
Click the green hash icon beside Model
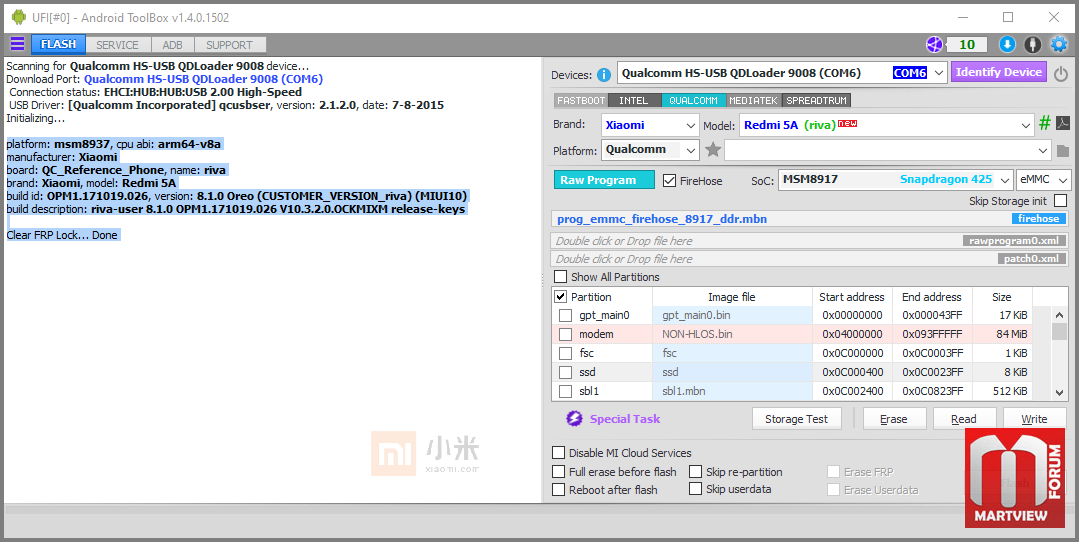point(1045,124)
